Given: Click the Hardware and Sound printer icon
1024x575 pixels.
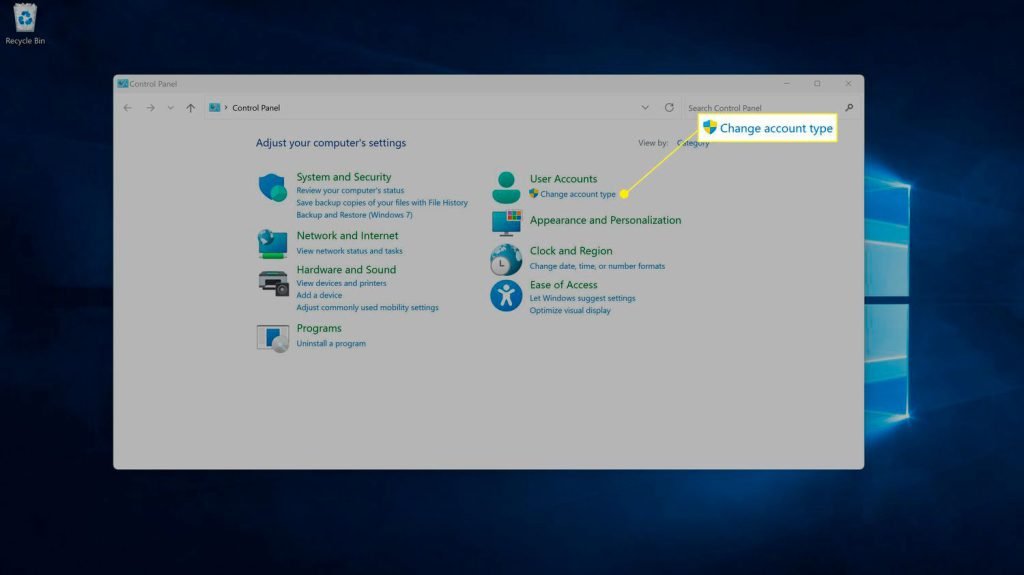Looking at the screenshot, I should (x=272, y=282).
